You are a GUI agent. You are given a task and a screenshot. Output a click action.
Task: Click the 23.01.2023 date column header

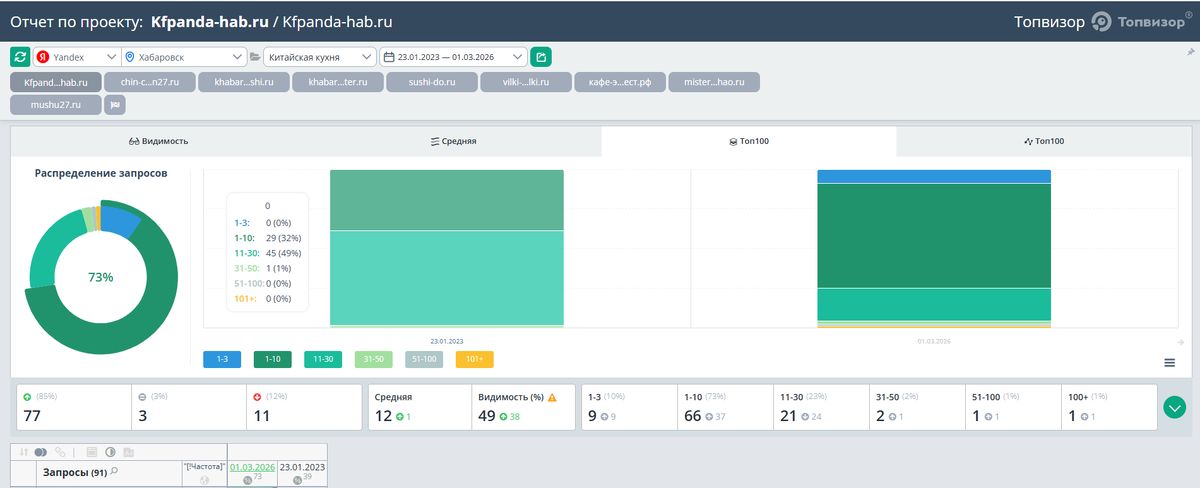point(302,467)
